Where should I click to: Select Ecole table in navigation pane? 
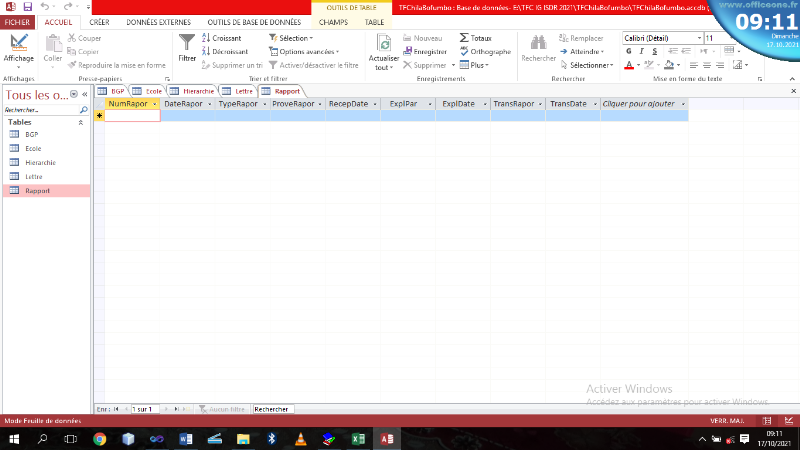(x=33, y=148)
